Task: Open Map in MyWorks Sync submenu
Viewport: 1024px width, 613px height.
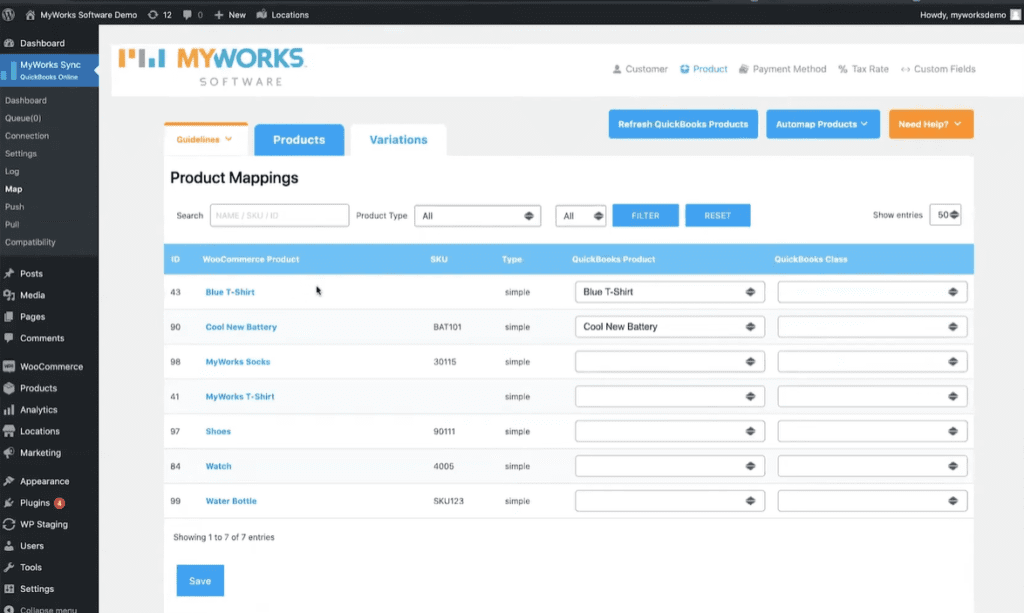Action: point(14,189)
